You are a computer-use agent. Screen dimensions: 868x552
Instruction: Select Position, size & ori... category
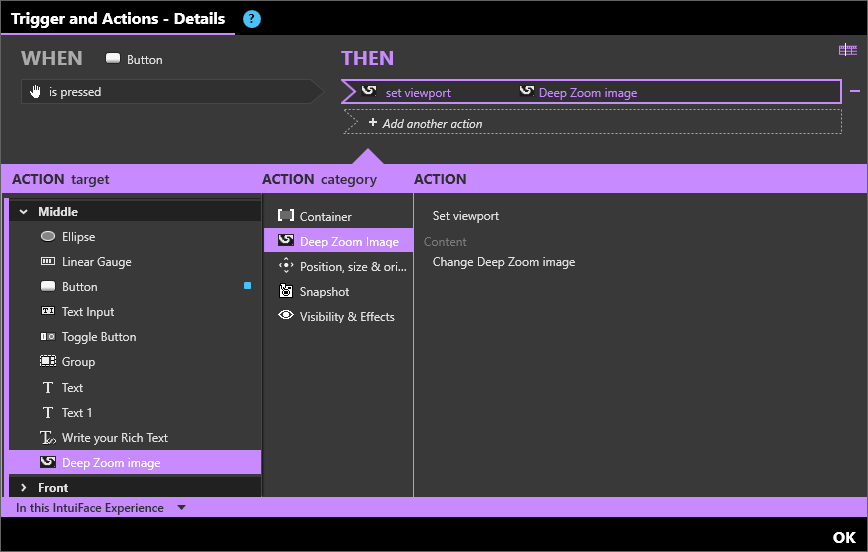[x=338, y=266]
